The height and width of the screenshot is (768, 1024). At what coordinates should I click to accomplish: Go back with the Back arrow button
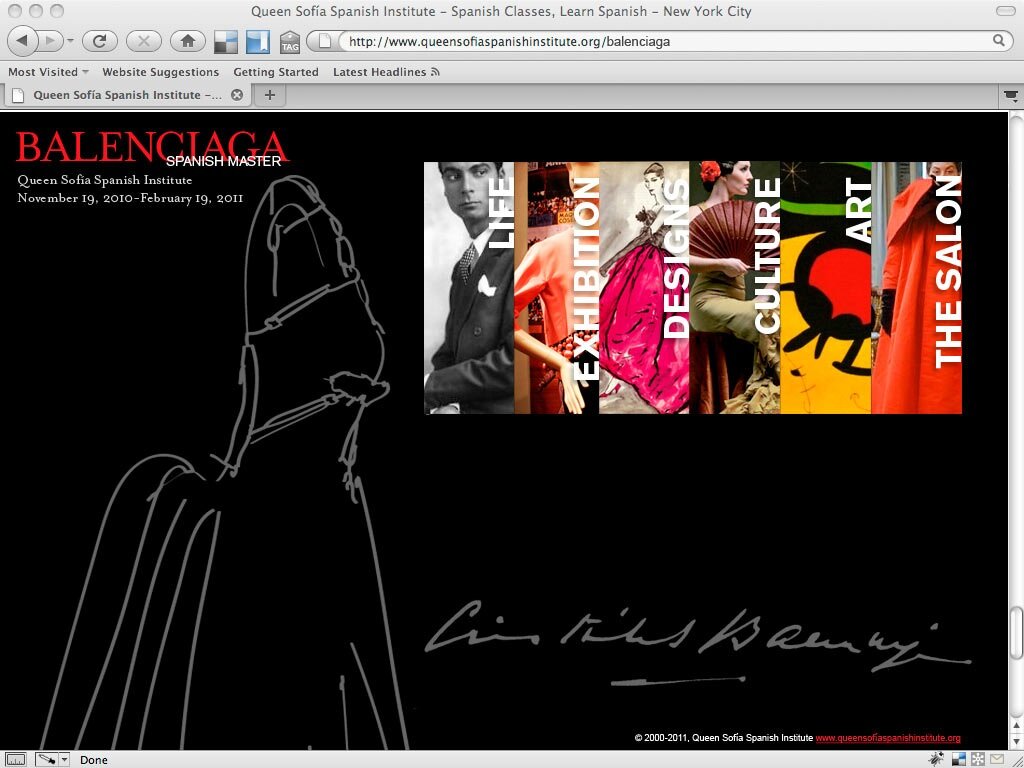click(x=22, y=41)
